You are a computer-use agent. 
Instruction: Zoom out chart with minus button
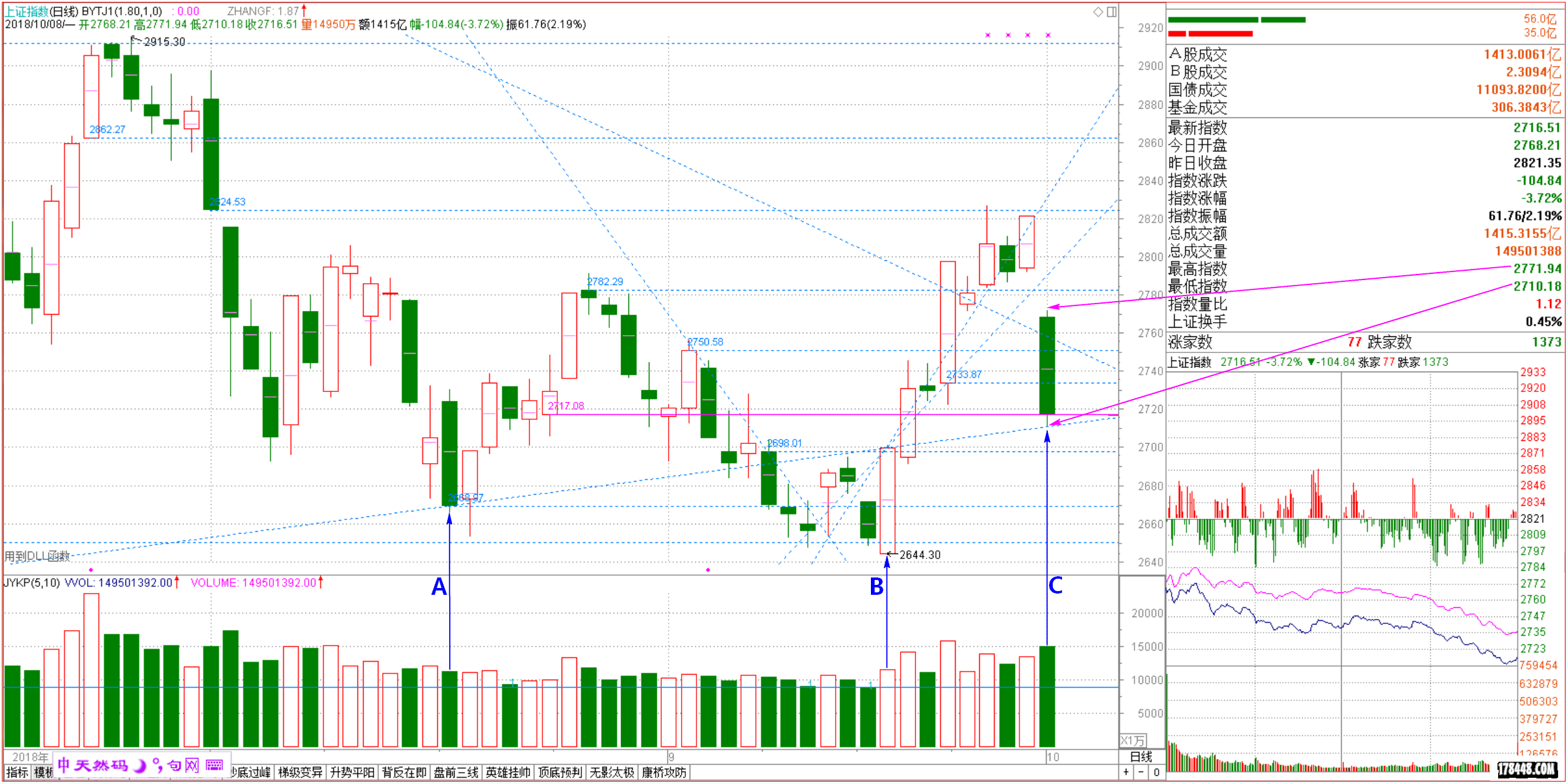coord(1141,772)
